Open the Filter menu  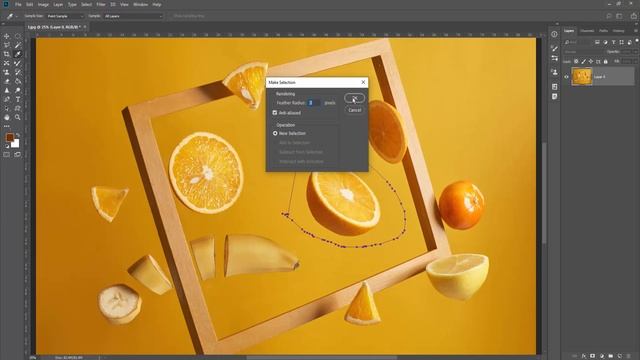101,4
